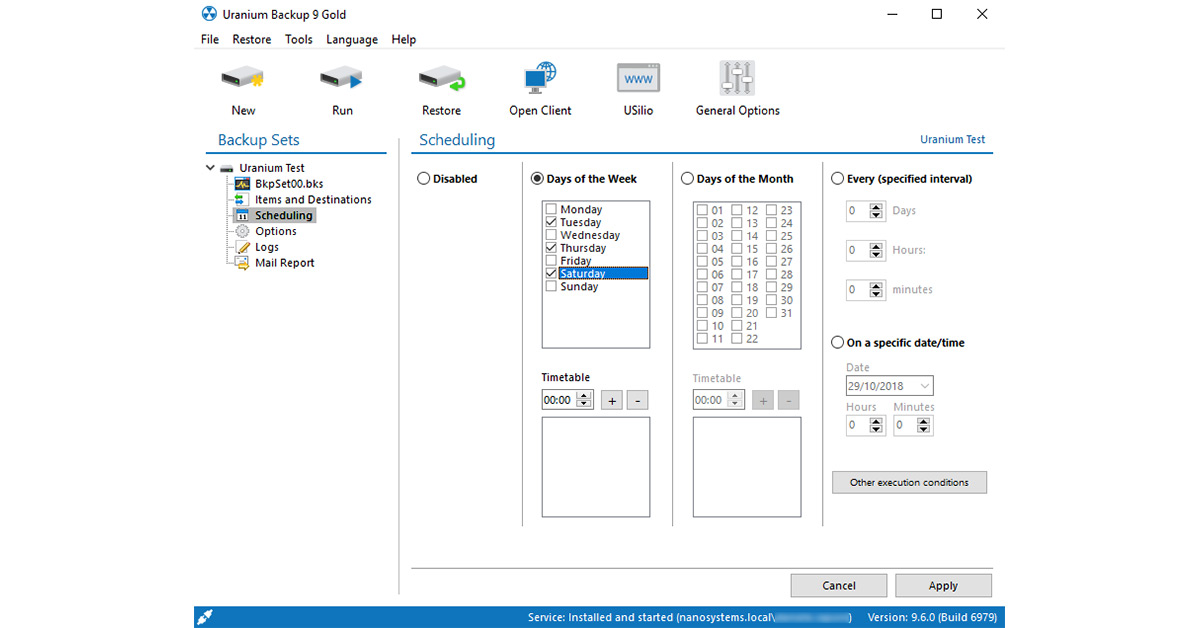Click the Restore toolbar icon
Image resolution: width=1200 pixels, height=628 pixels.
tap(441, 80)
